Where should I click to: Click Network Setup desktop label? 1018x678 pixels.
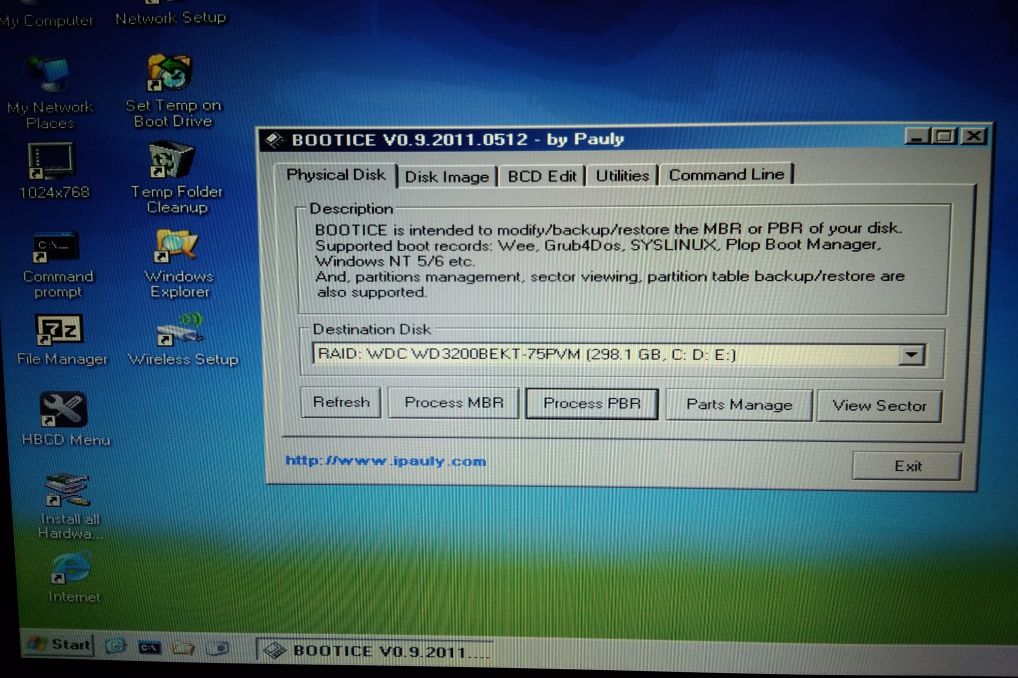tap(171, 18)
